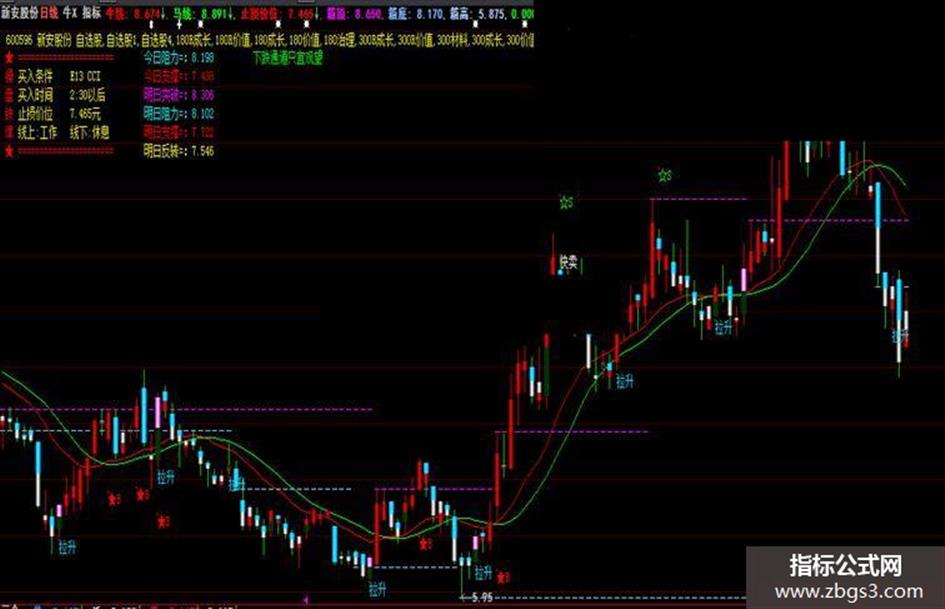The image size is (945, 609).
Task: Click the red icon beside 线上:工作
Action: 9,132
